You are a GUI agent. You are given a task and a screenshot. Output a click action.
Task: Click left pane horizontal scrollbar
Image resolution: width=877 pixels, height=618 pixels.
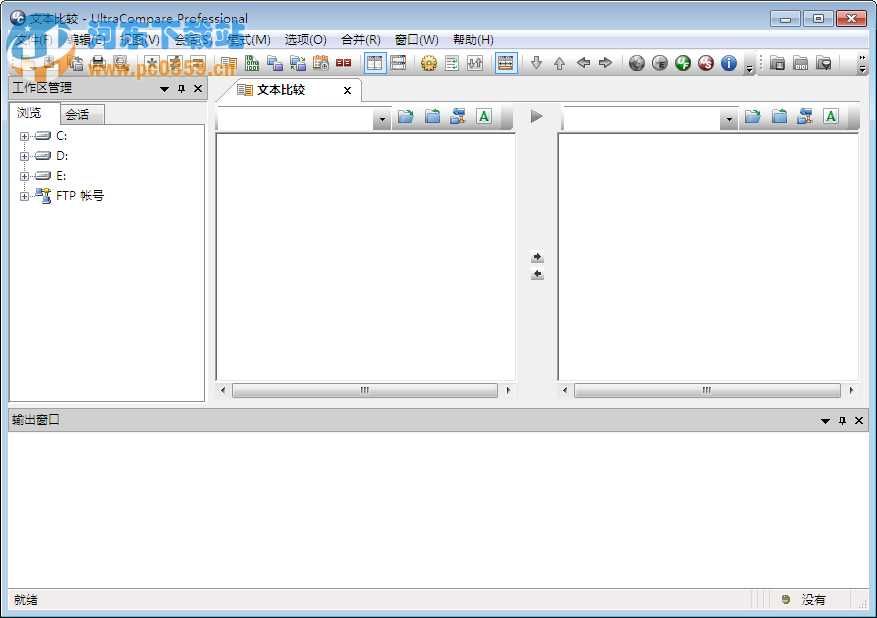click(365, 390)
